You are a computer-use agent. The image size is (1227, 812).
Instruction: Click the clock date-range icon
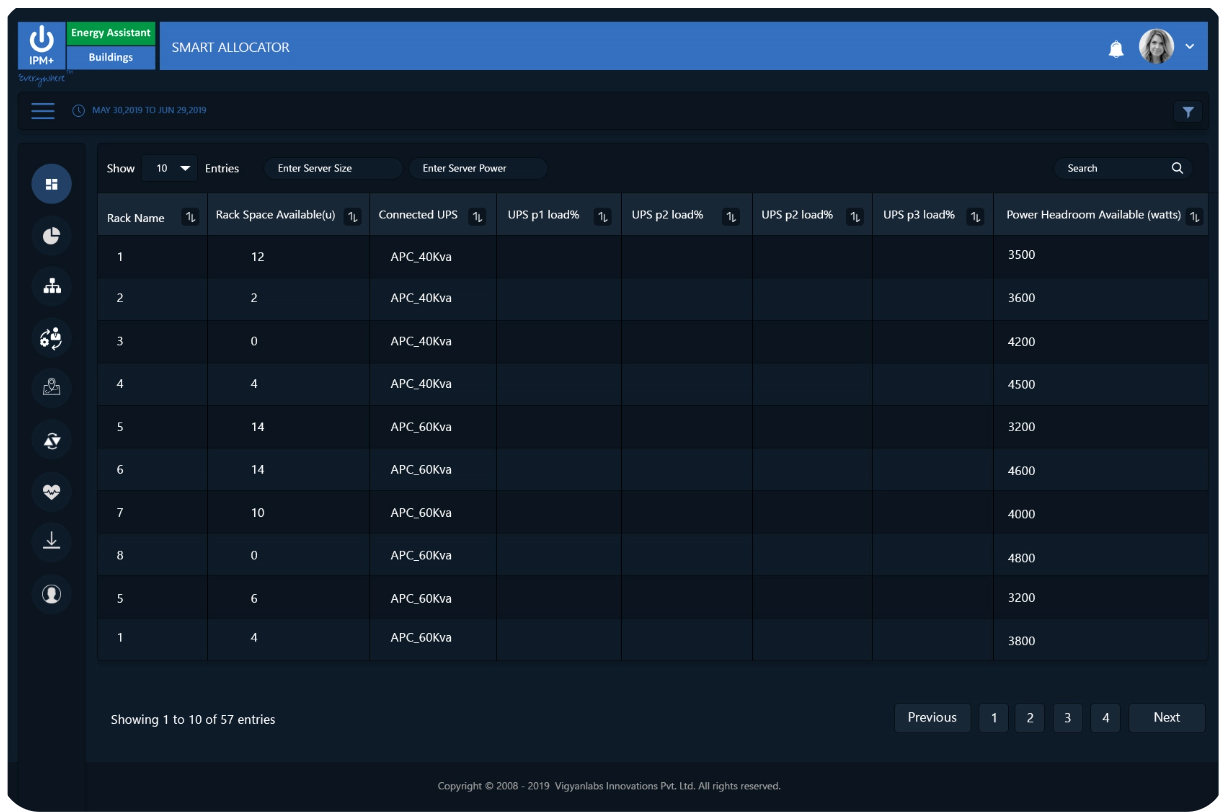[x=79, y=111]
